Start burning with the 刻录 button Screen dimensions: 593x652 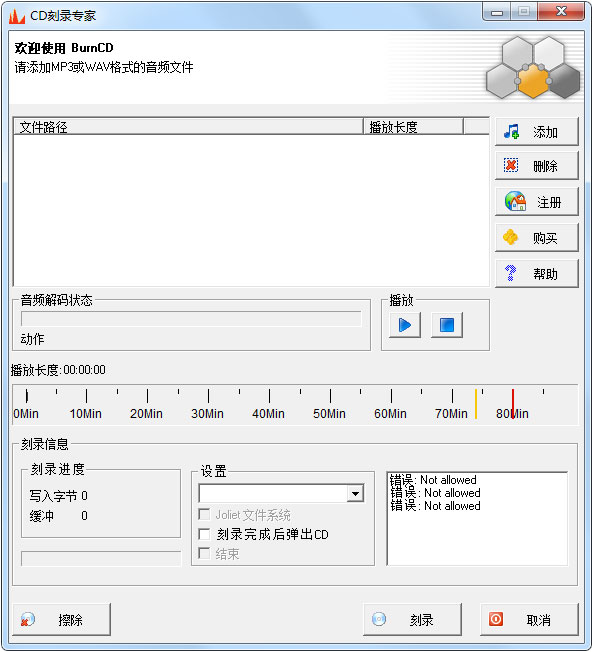[x=412, y=620]
